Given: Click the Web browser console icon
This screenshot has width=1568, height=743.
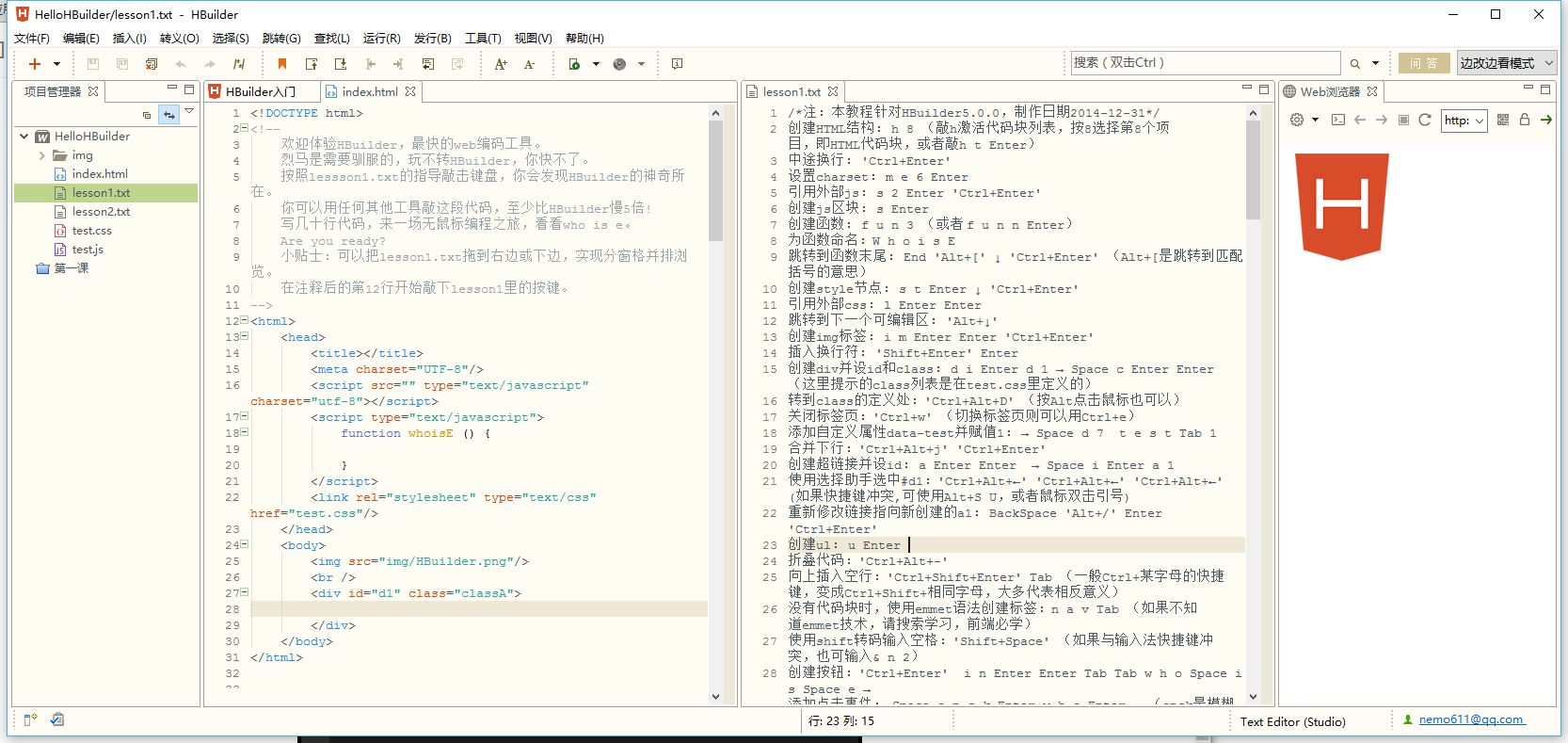Looking at the screenshot, I should (1337, 120).
